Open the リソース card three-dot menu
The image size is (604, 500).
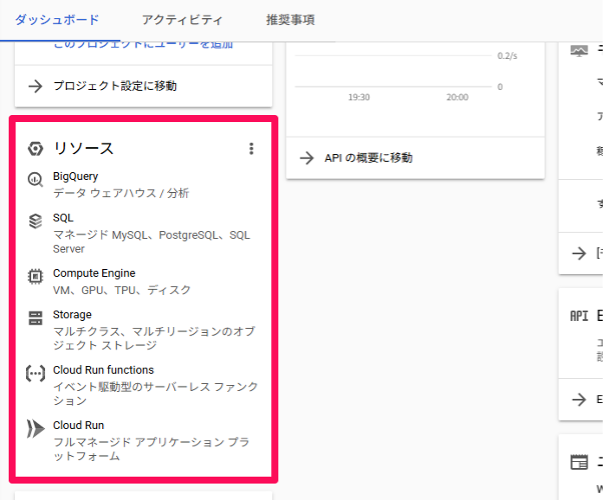[x=251, y=149]
